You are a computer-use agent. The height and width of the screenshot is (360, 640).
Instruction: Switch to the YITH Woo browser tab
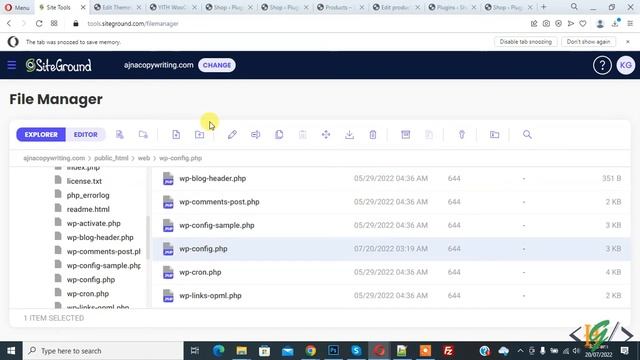pos(172,7)
